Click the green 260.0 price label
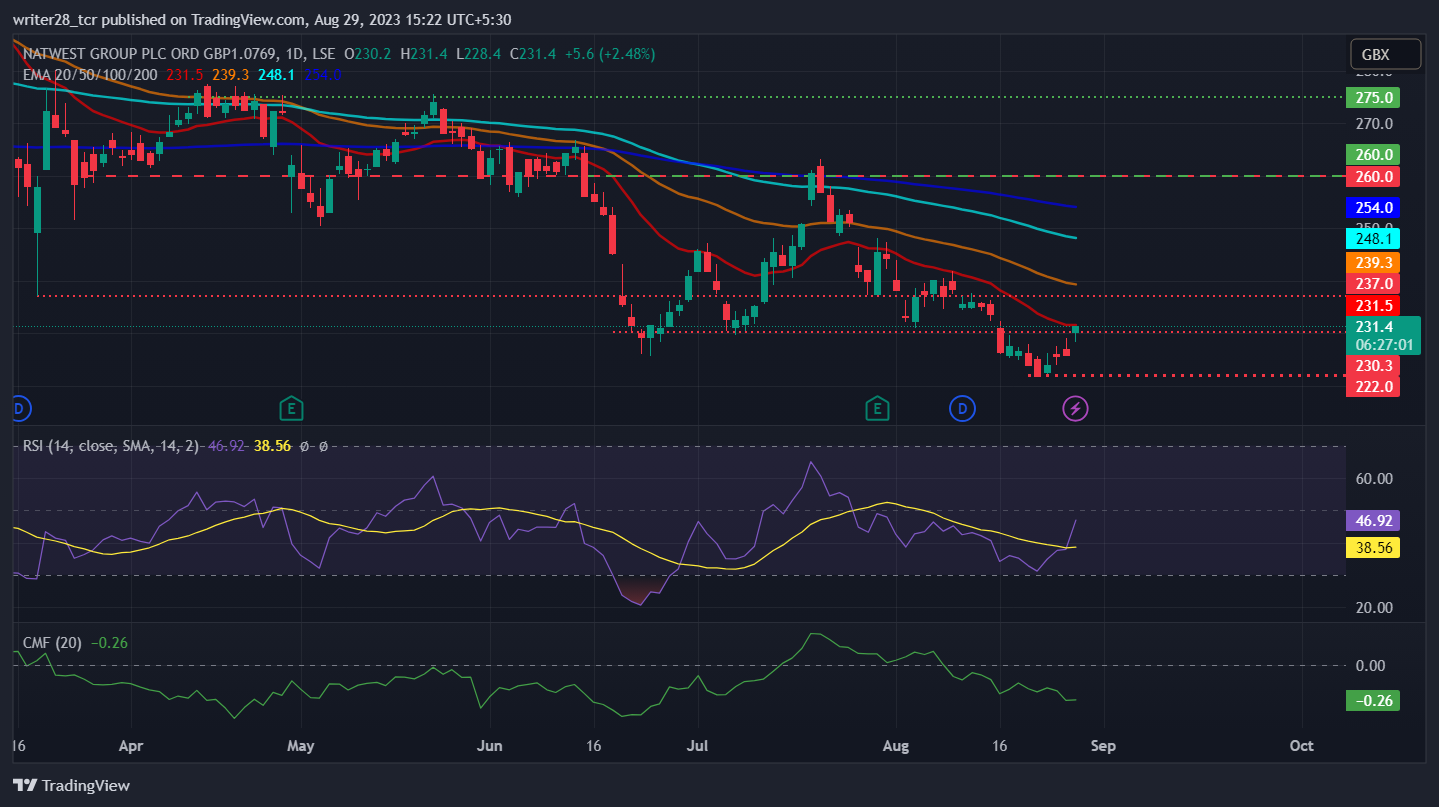The image size is (1439, 807). tap(1373, 155)
